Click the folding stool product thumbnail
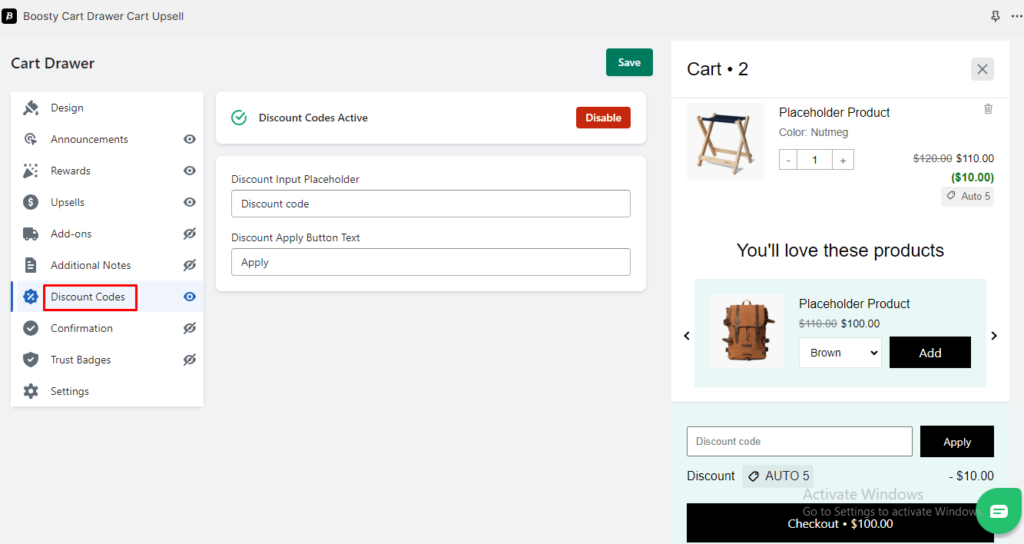 tap(725, 141)
